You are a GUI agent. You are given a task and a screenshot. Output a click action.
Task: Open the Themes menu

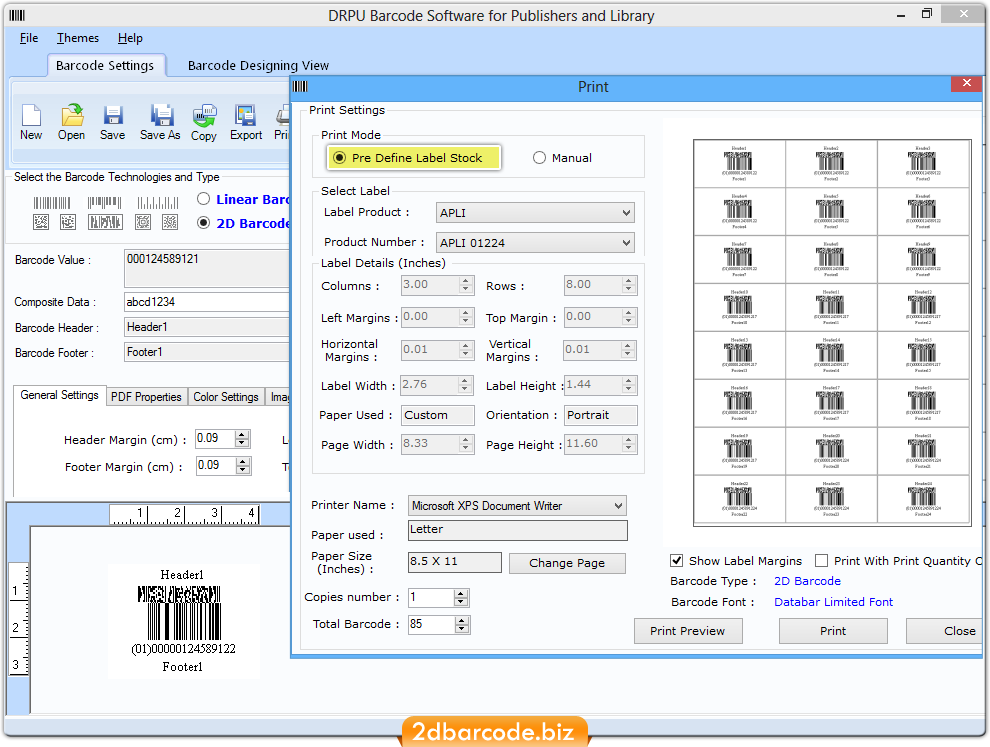[78, 38]
